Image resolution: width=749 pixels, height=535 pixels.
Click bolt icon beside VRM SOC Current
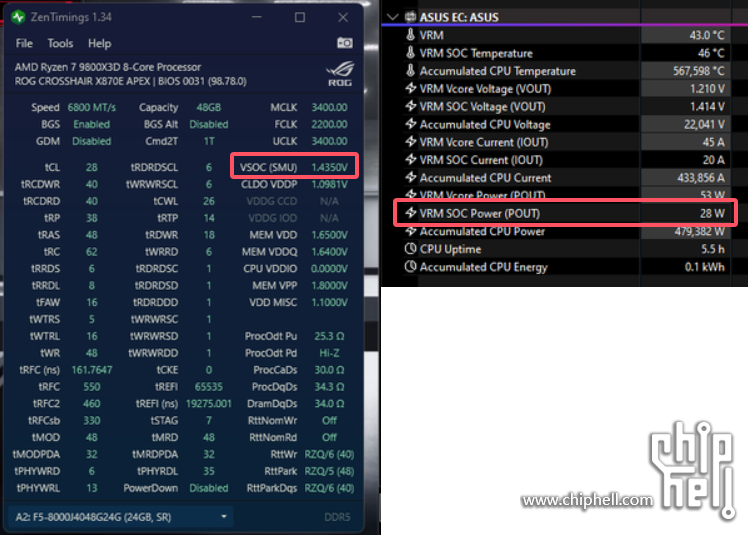(410, 160)
